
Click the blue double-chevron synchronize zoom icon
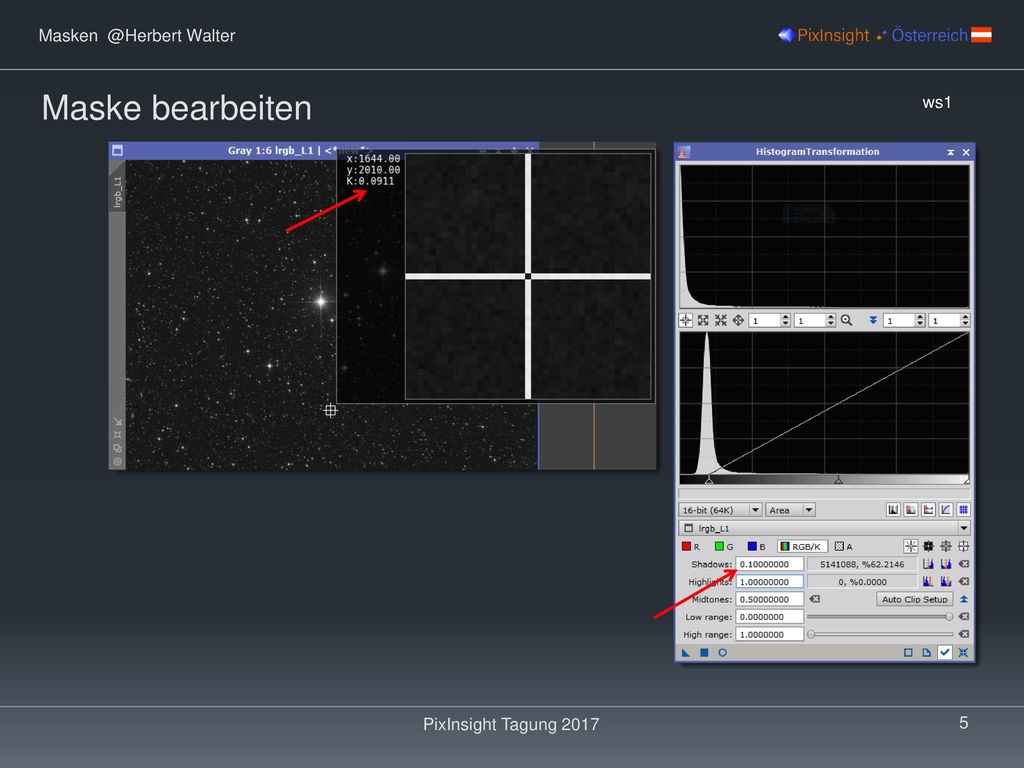pos(873,320)
